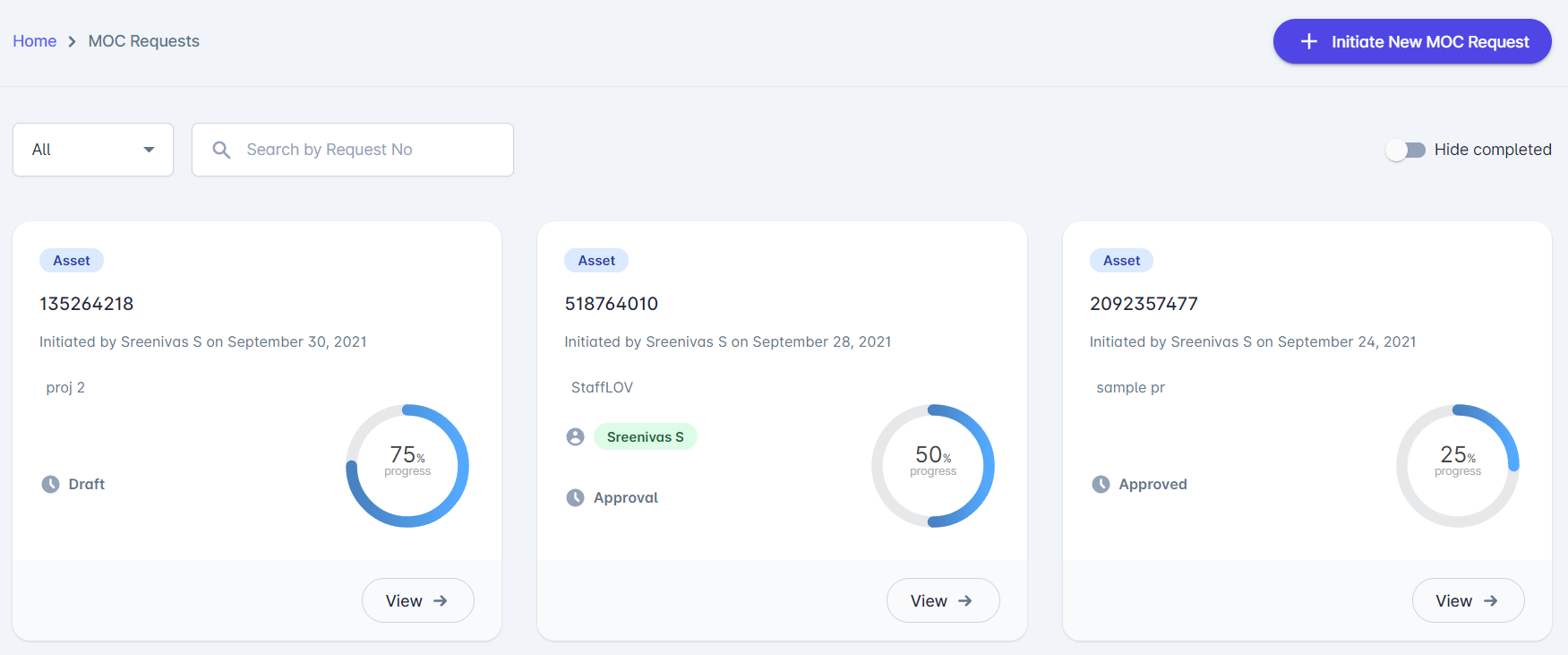Image resolution: width=1568 pixels, height=655 pixels.
Task: Toggle the Hide completed switch
Action: click(x=1405, y=150)
